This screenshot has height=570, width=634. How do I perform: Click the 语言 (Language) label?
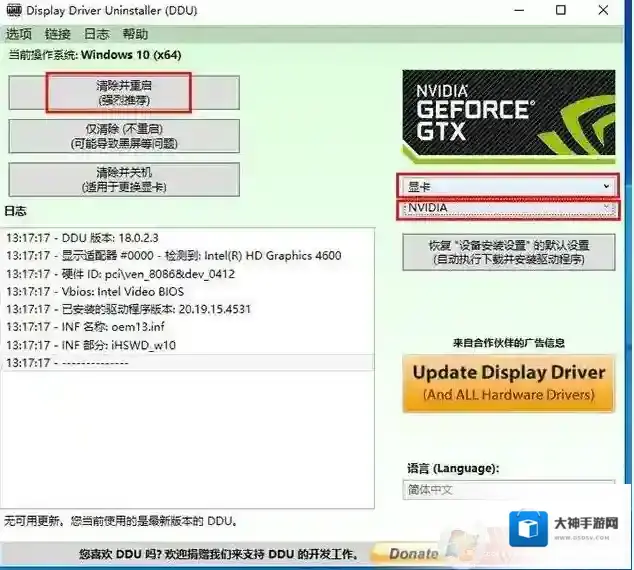[x=453, y=469]
